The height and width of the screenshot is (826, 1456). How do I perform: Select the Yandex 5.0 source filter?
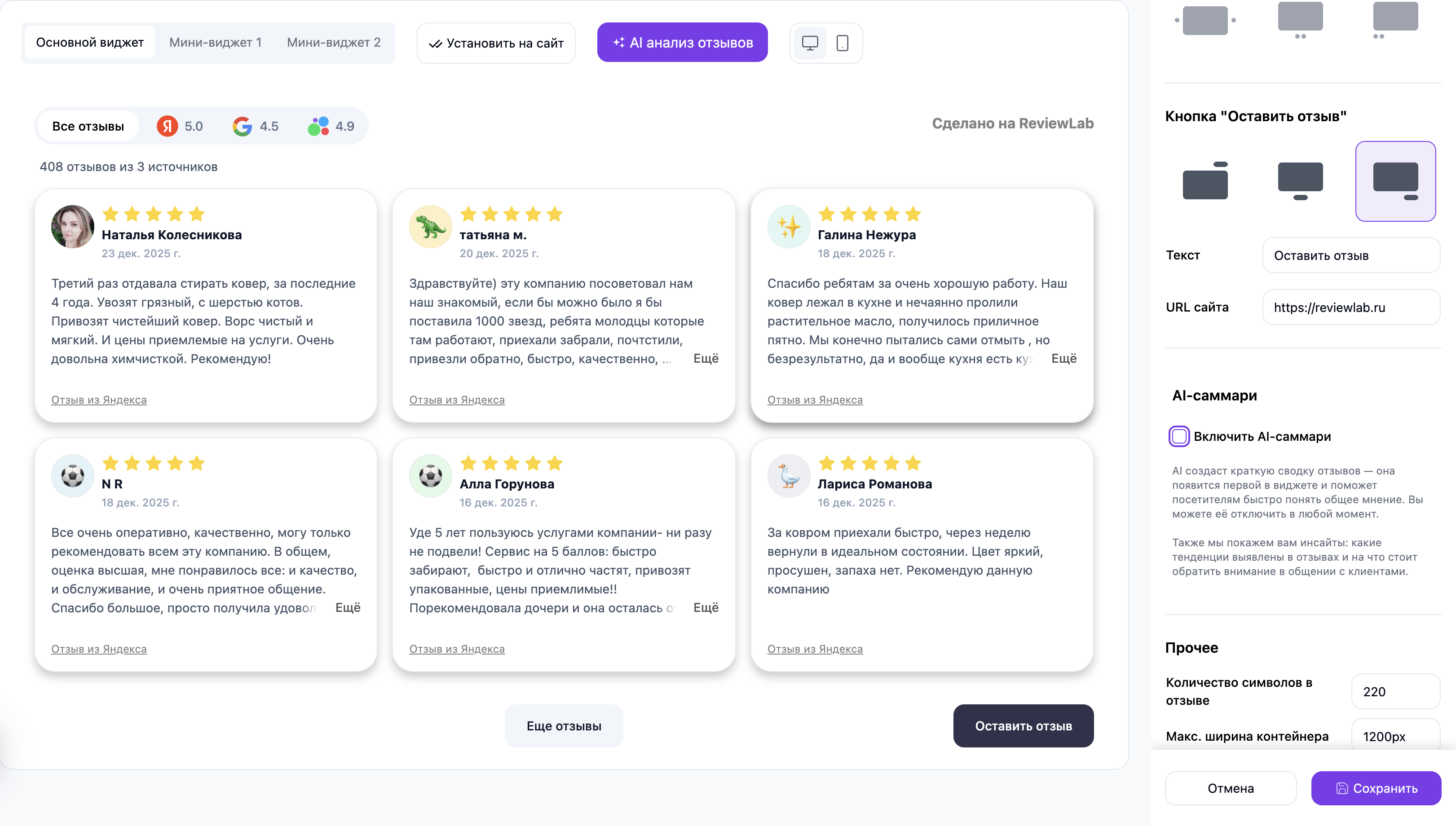pos(179,126)
